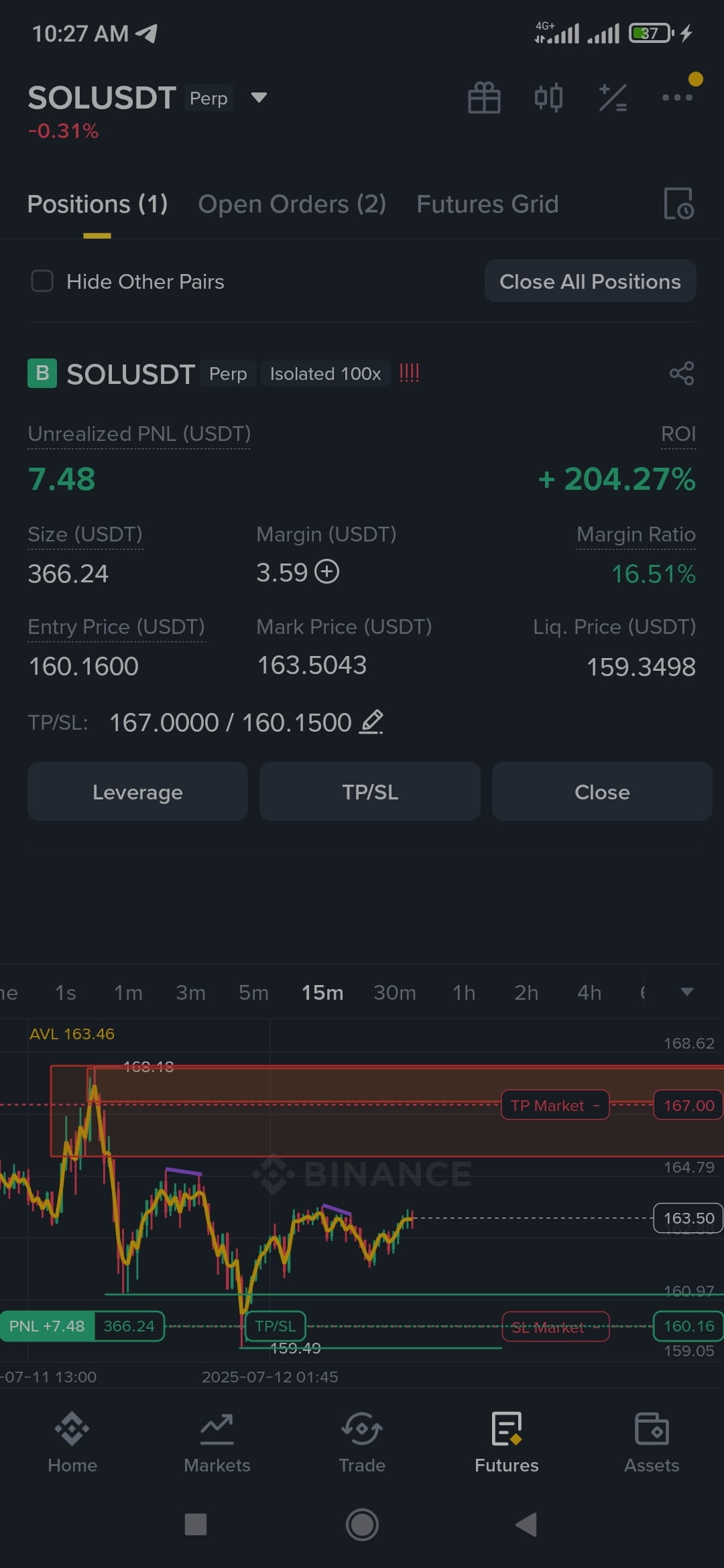This screenshot has width=724, height=1568.
Task: Expand more chart timeframe options
Action: (686, 992)
